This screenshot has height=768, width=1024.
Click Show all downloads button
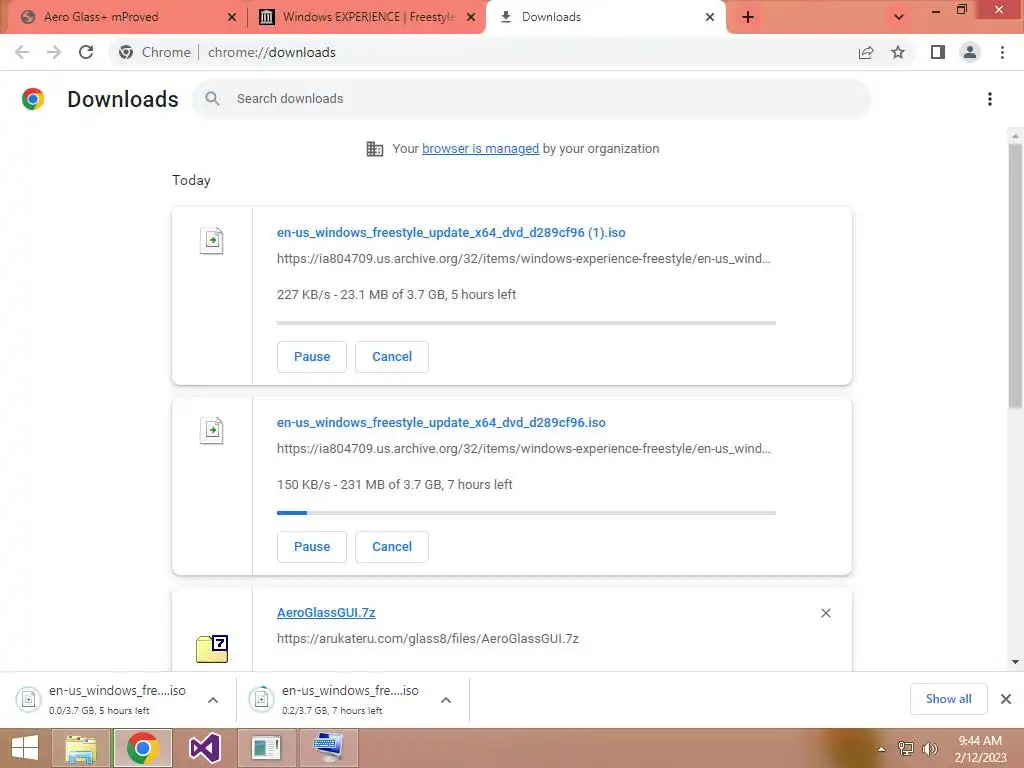coord(948,699)
